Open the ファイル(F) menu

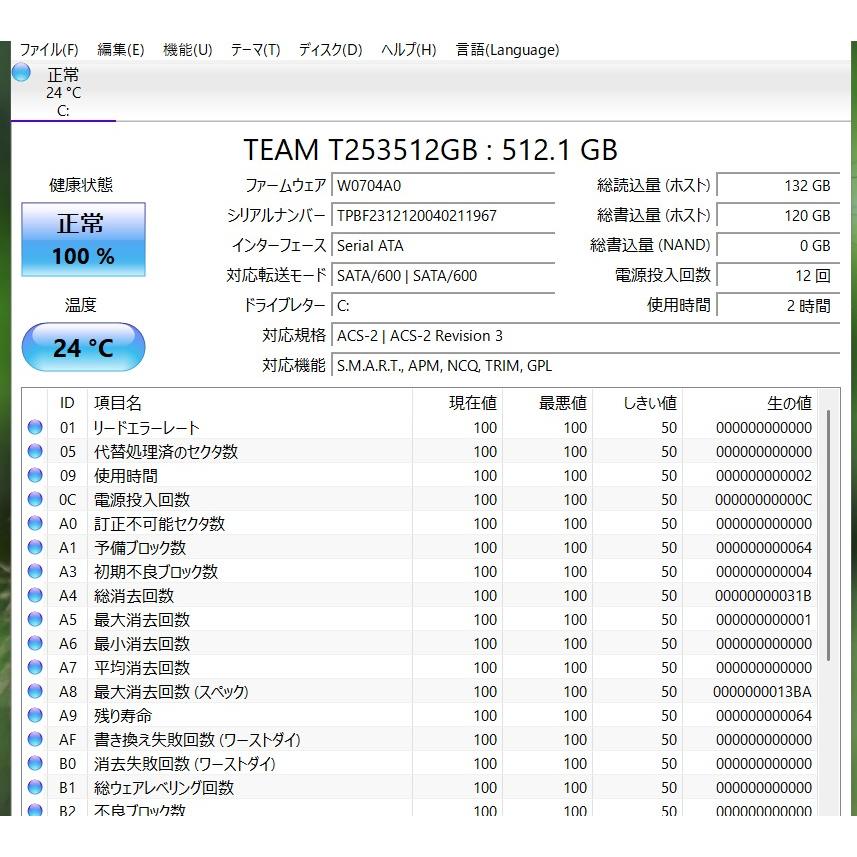click(49, 50)
